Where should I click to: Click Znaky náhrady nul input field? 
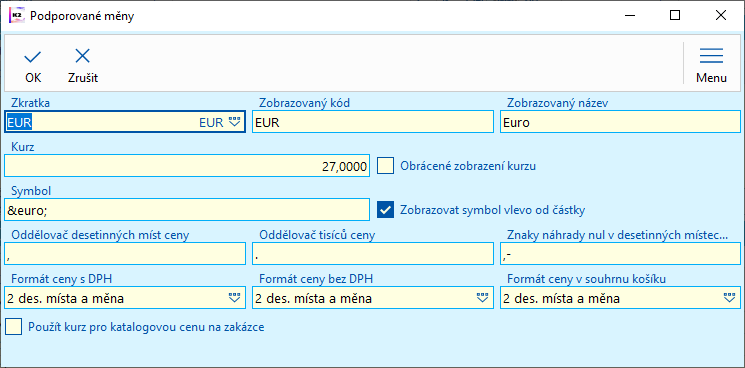(x=620, y=254)
